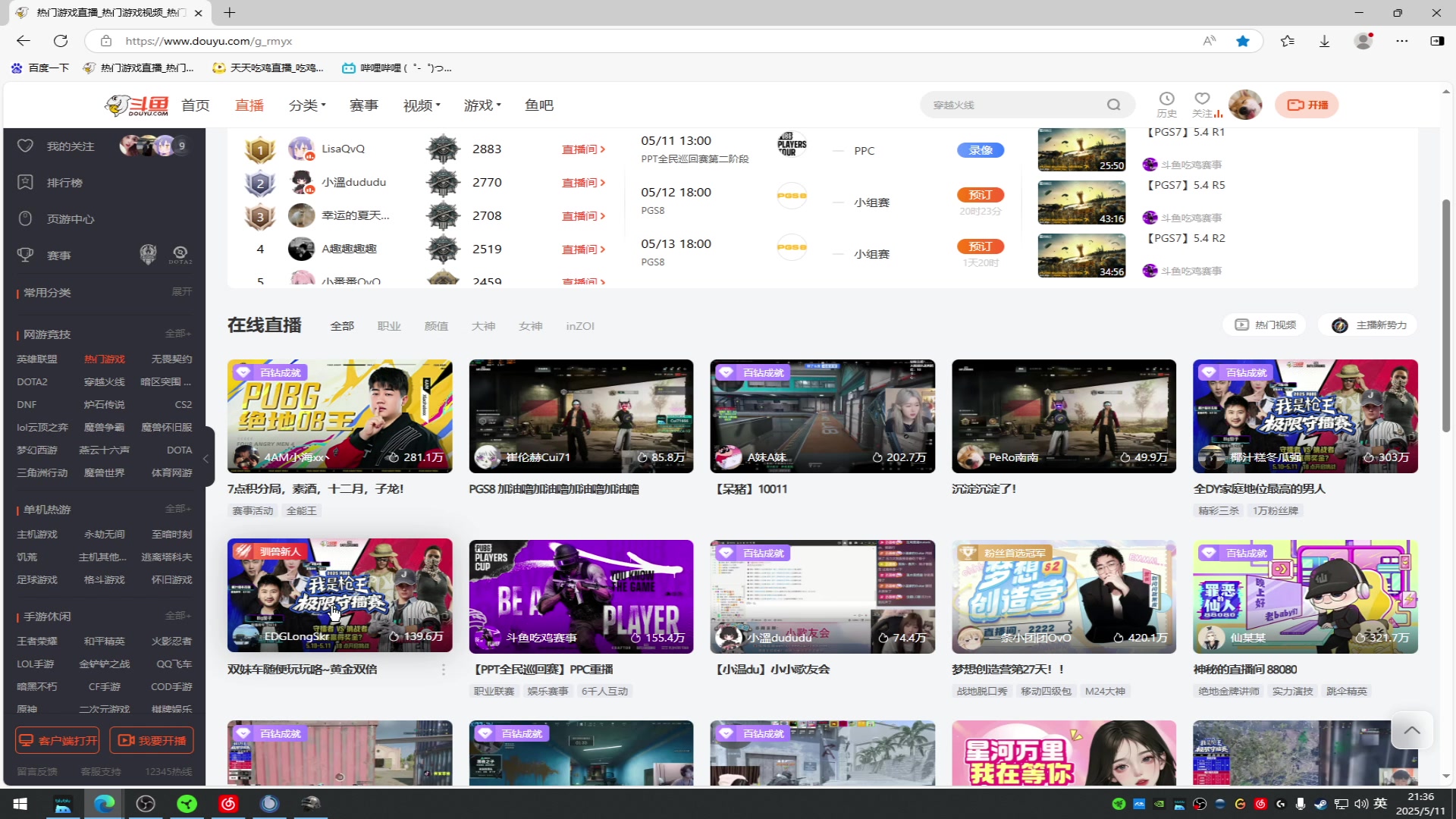Click 直播间 link for A趣趣趣趣
This screenshot has height=819, width=1456.
(x=583, y=249)
